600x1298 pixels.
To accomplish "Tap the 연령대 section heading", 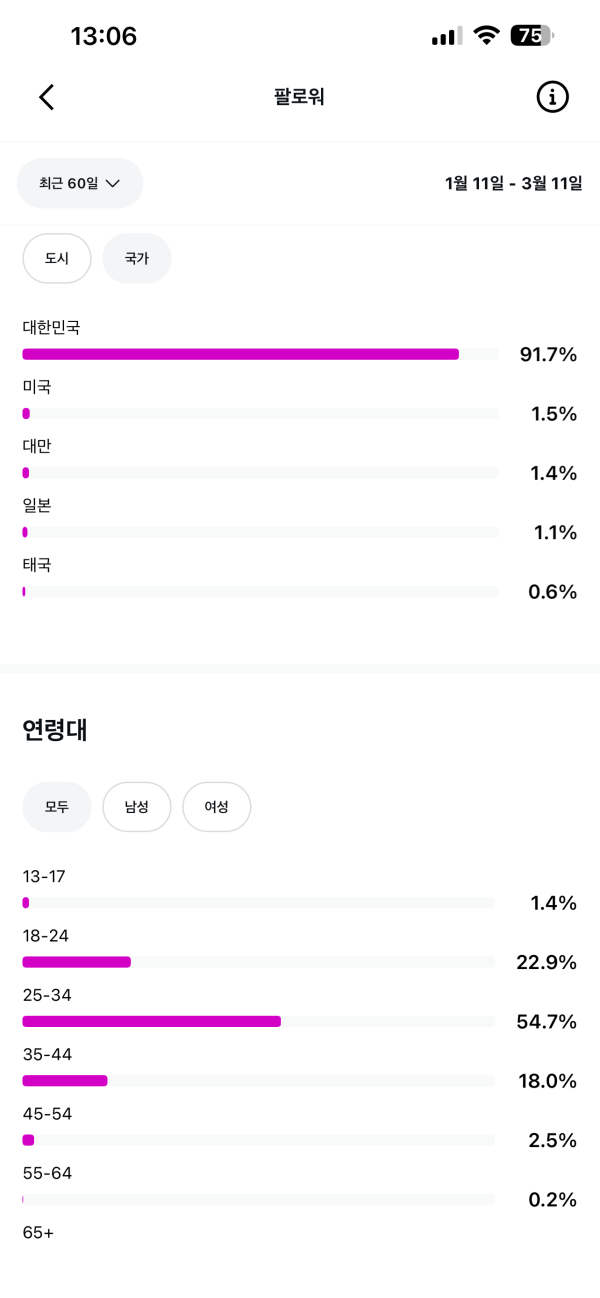I will pos(55,730).
